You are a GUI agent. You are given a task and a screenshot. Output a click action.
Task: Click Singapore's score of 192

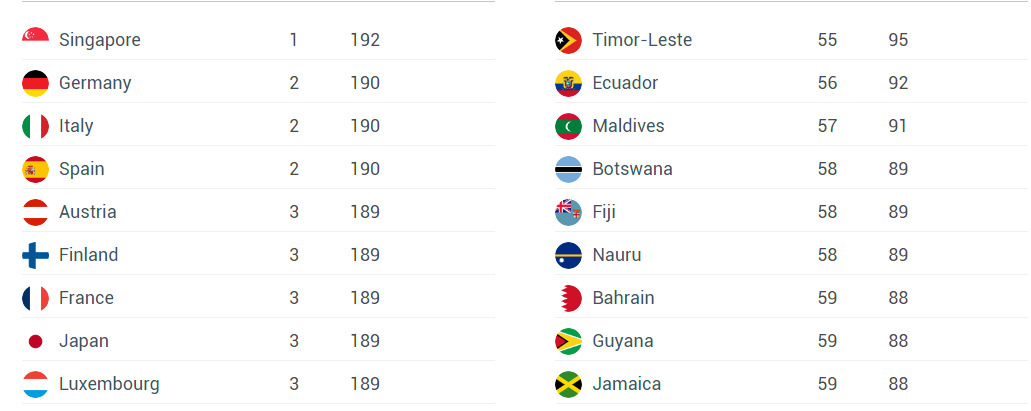[x=365, y=40]
